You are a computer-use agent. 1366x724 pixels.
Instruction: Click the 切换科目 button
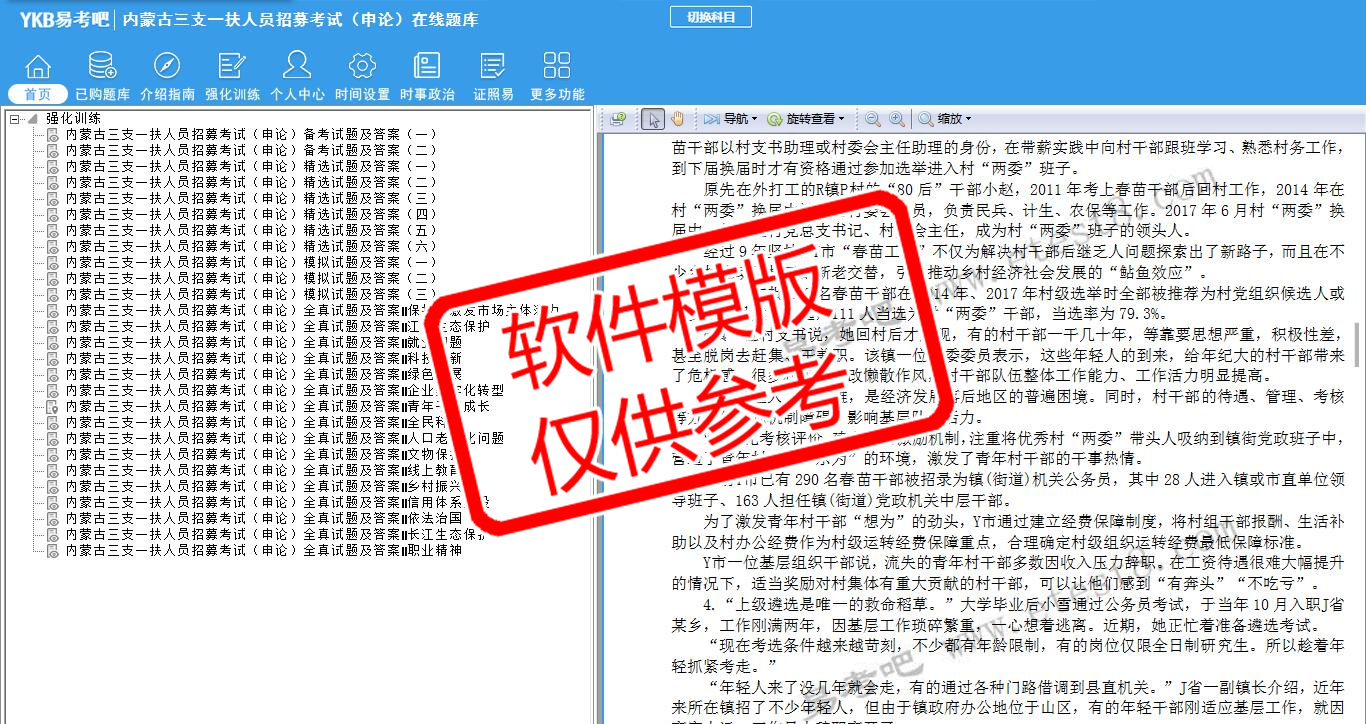click(x=710, y=17)
